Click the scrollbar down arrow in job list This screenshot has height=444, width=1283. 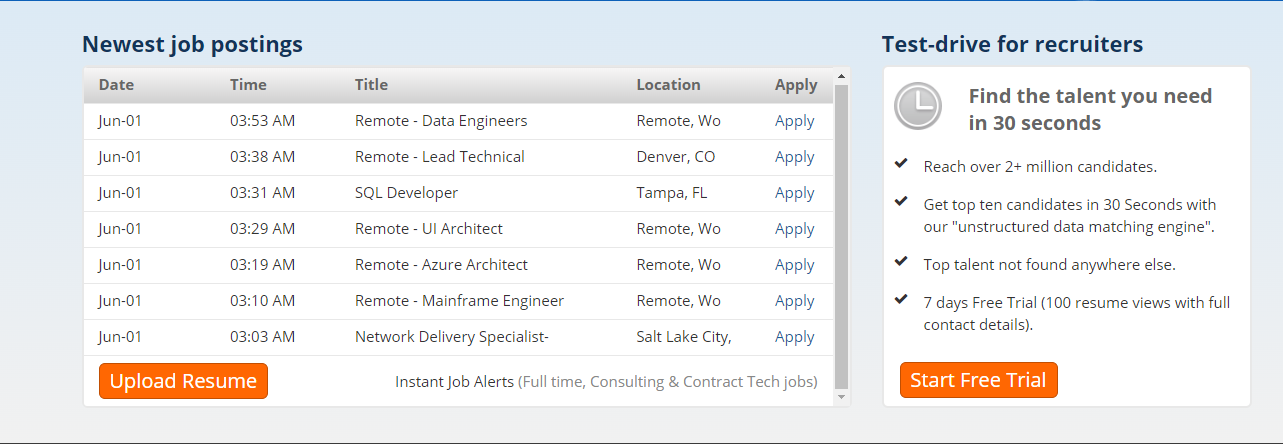coord(841,397)
